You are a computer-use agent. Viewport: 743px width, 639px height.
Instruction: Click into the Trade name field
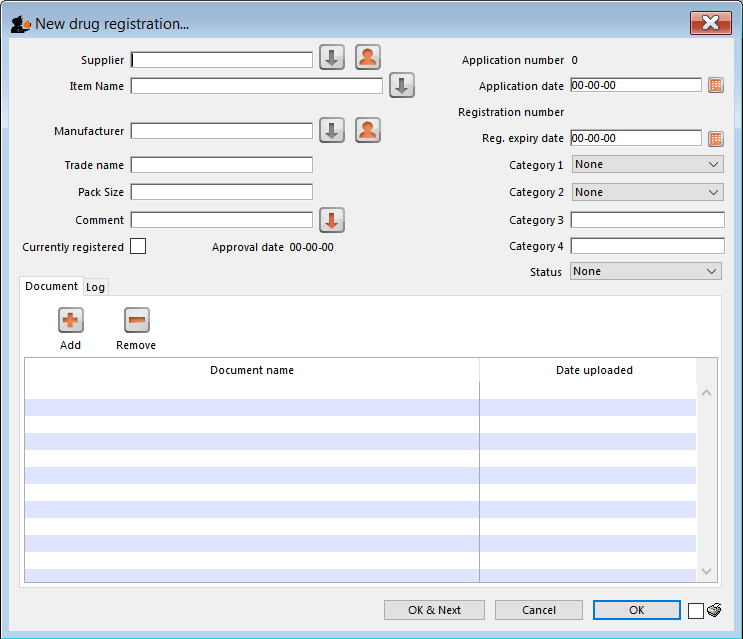[221, 165]
